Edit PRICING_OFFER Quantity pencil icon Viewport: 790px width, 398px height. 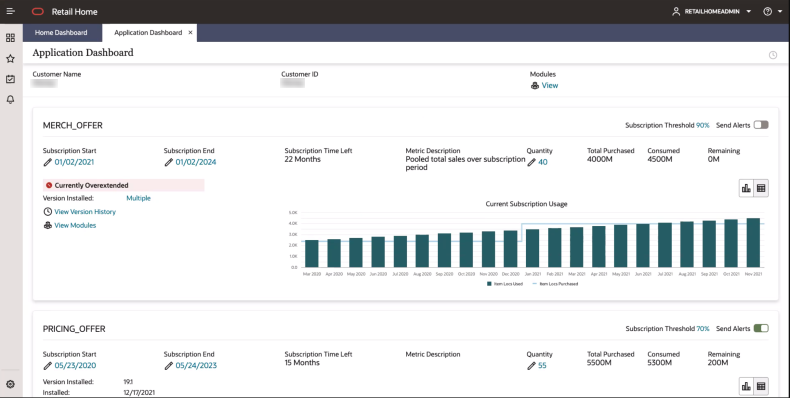pos(532,366)
